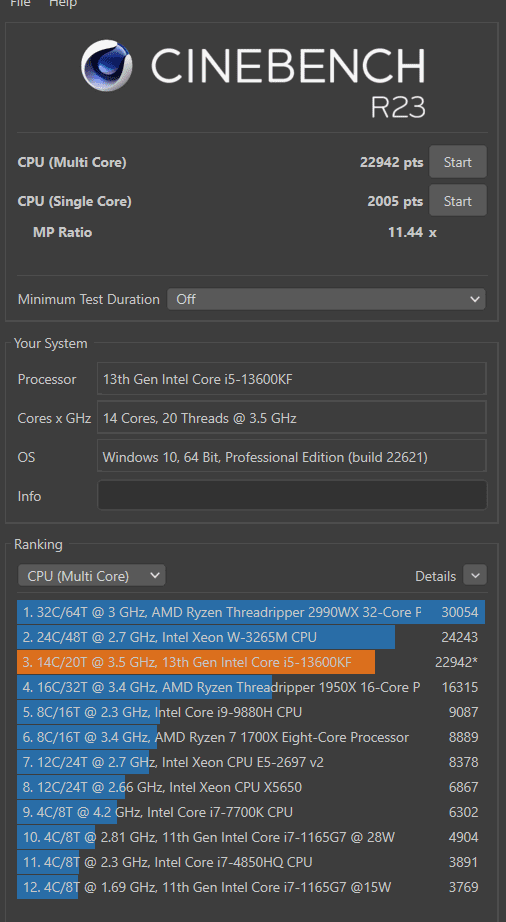The image size is (506, 922).
Task: Select the i7-1165G7 @15W ranking entry
Action: (251, 887)
